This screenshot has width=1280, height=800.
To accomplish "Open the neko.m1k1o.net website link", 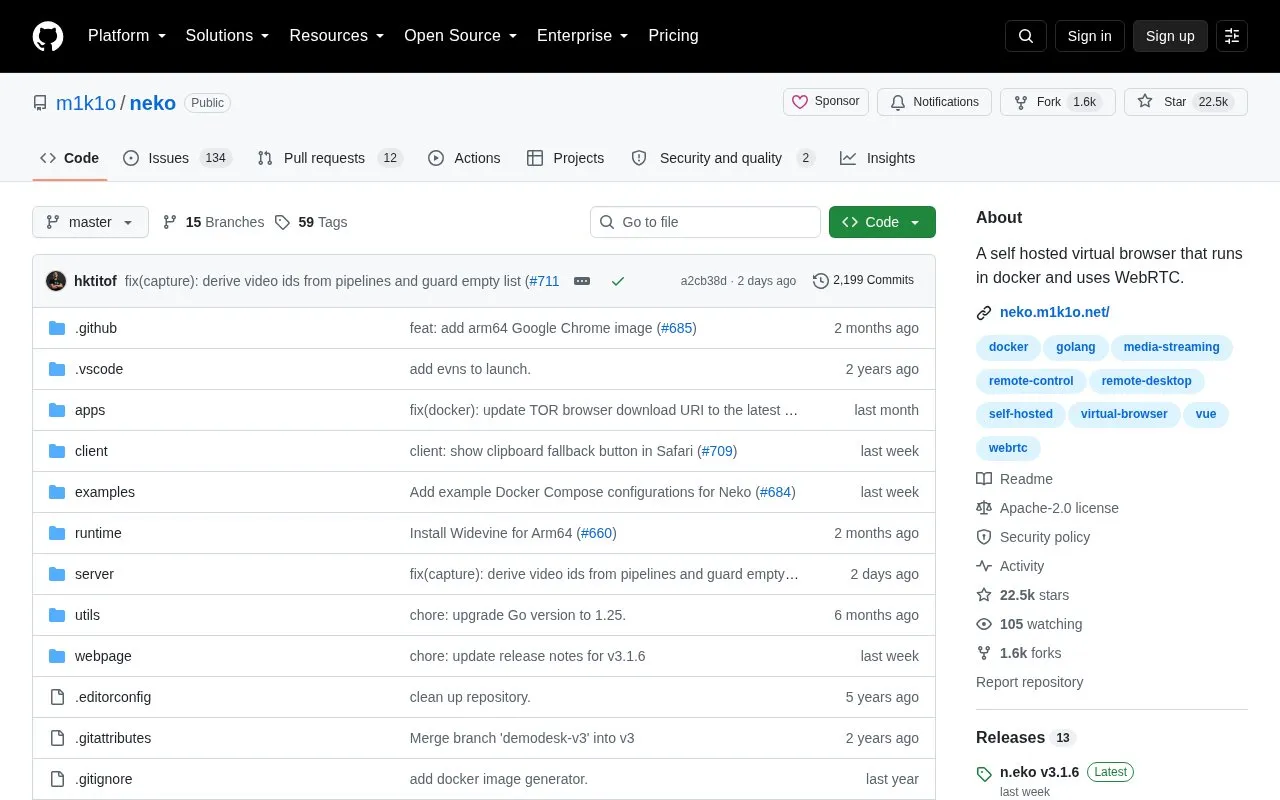I will pyautogui.click(x=1054, y=312).
